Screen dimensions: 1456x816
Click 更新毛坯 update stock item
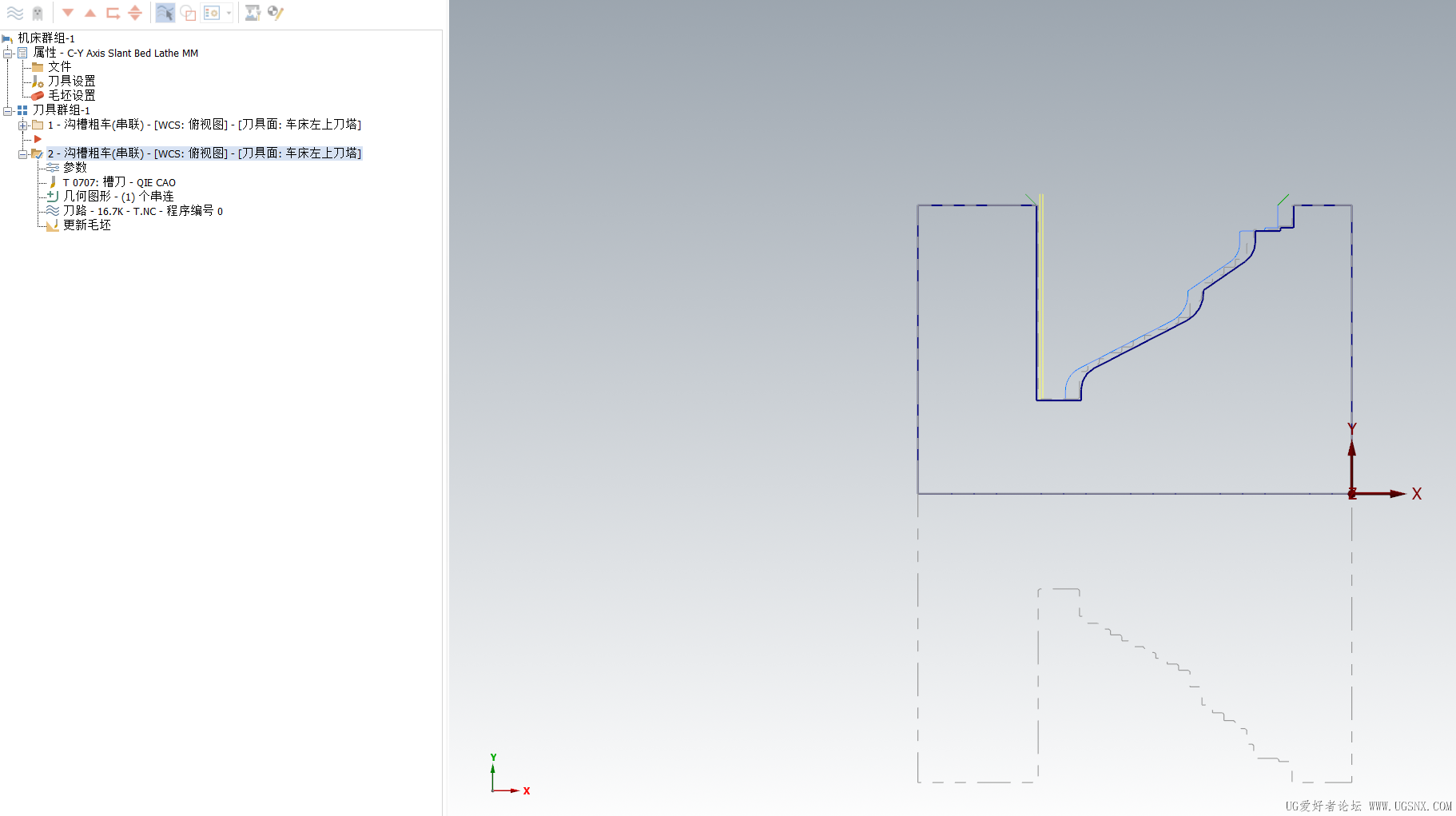tap(87, 225)
